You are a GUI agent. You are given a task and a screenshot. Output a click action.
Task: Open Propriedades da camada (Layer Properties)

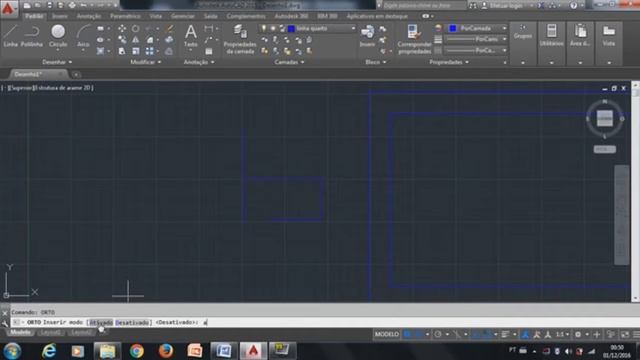[240, 39]
